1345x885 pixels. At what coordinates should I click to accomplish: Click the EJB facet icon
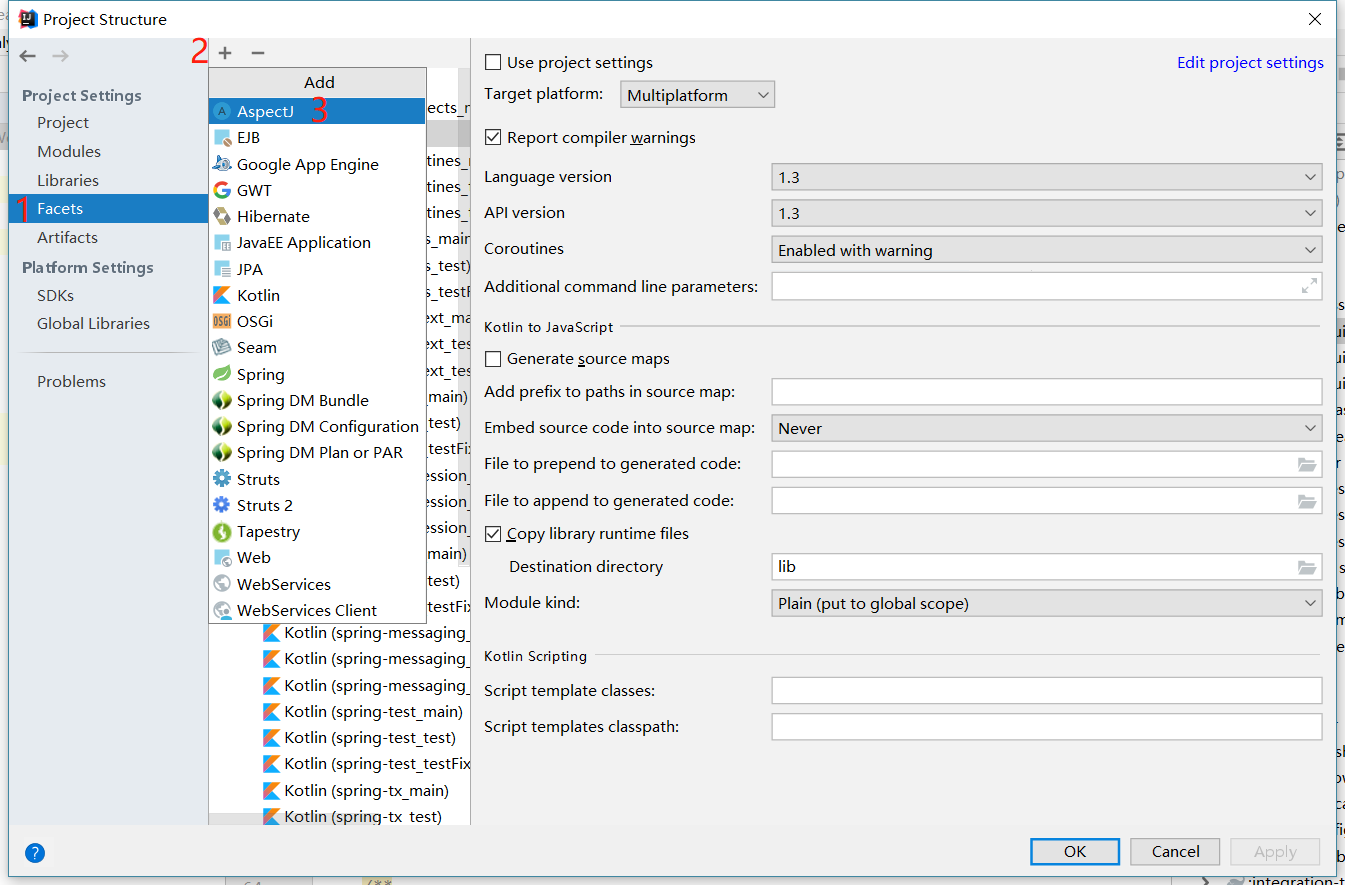[222, 137]
